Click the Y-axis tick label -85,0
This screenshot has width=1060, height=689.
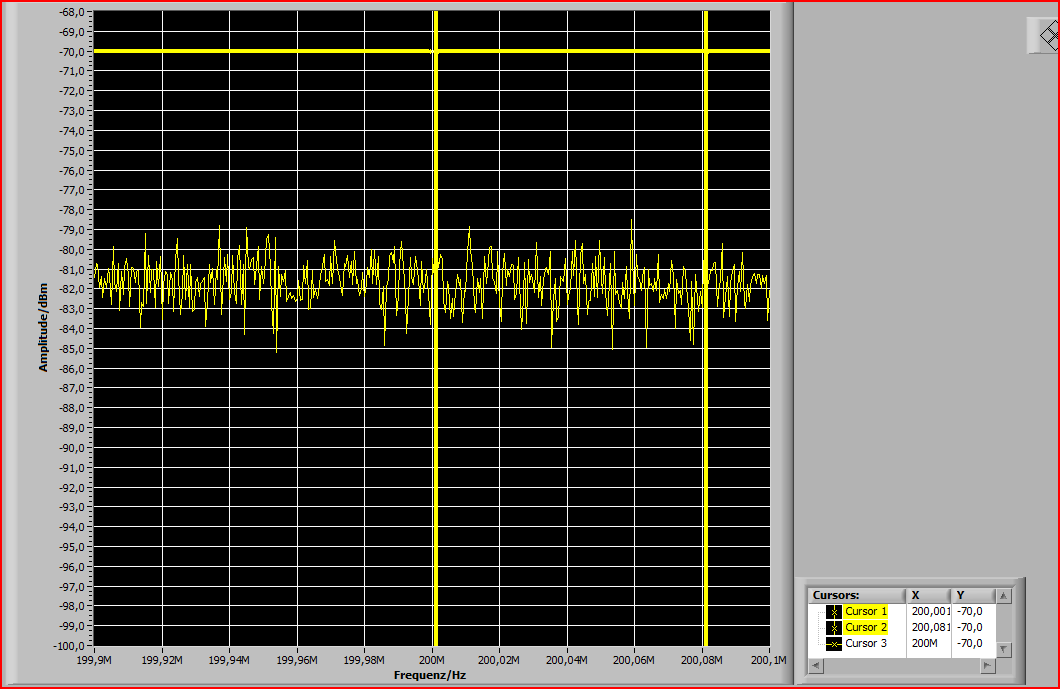point(72,349)
